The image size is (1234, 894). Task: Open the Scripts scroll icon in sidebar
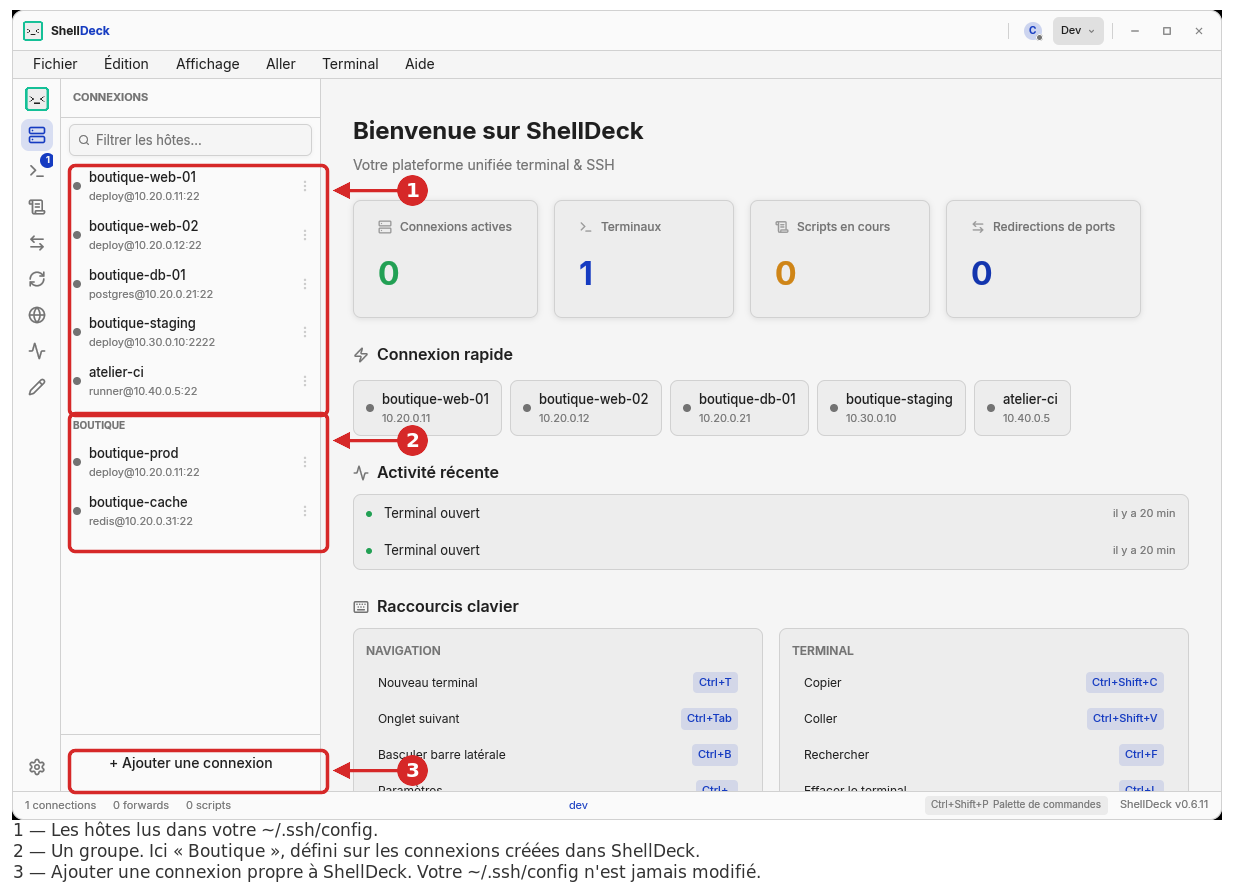(37, 207)
